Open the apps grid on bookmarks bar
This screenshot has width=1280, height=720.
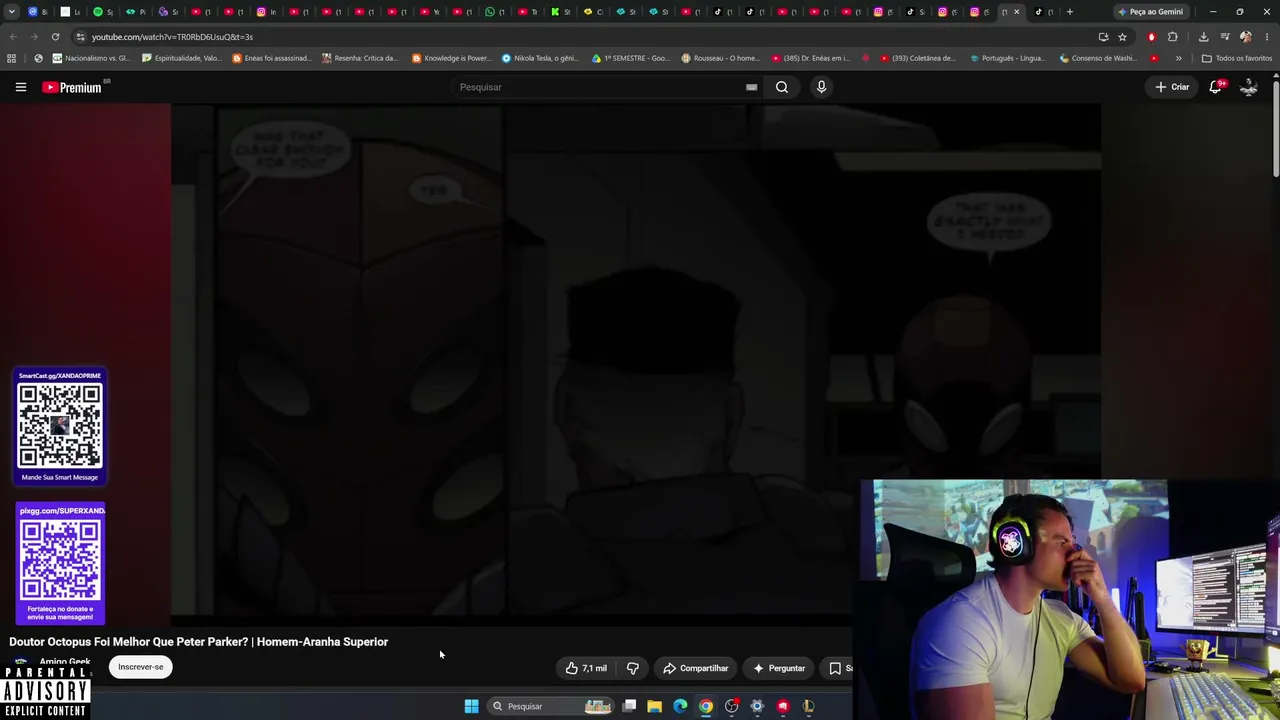click(12, 58)
